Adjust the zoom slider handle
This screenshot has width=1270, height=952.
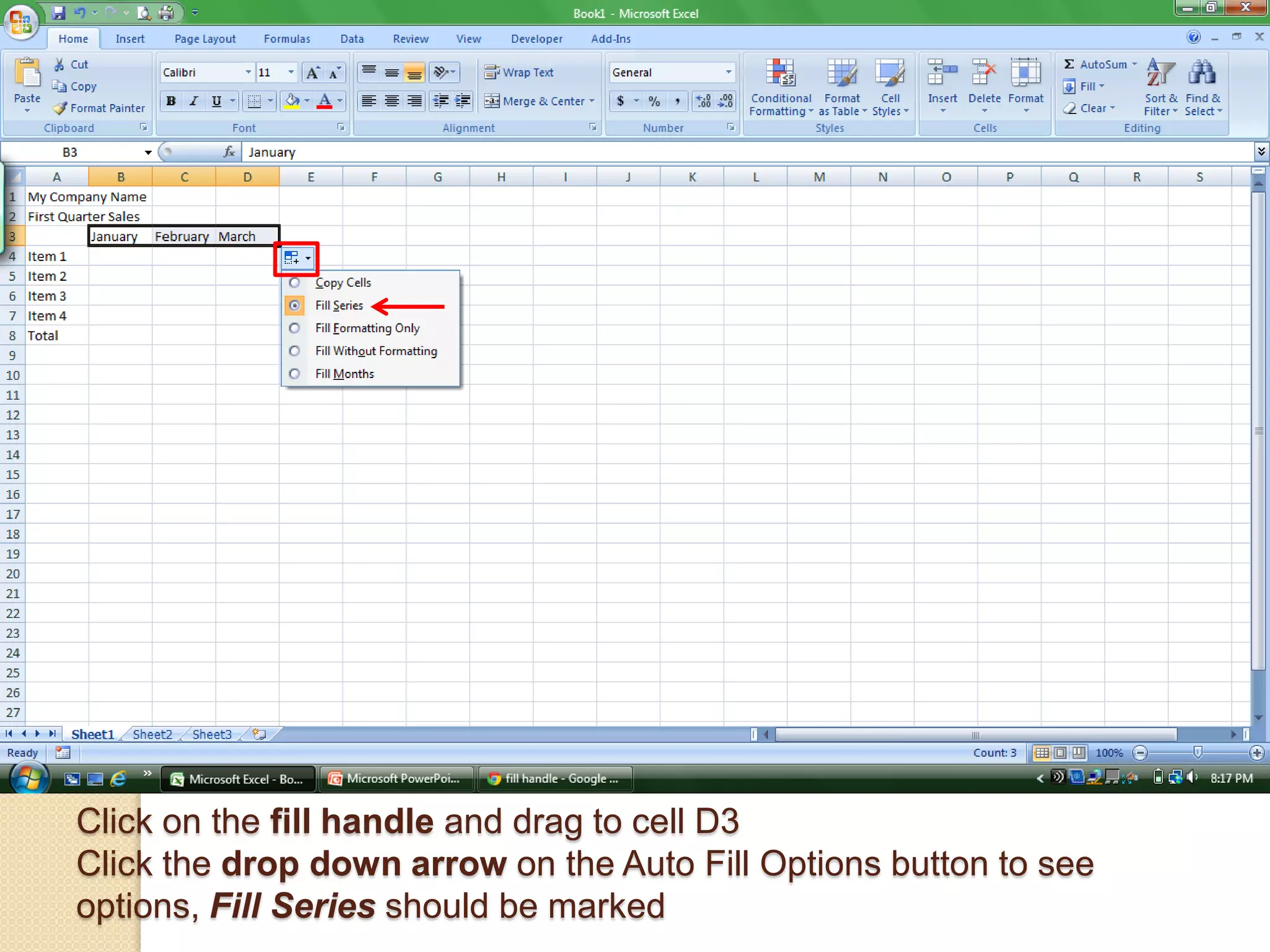pos(1198,752)
